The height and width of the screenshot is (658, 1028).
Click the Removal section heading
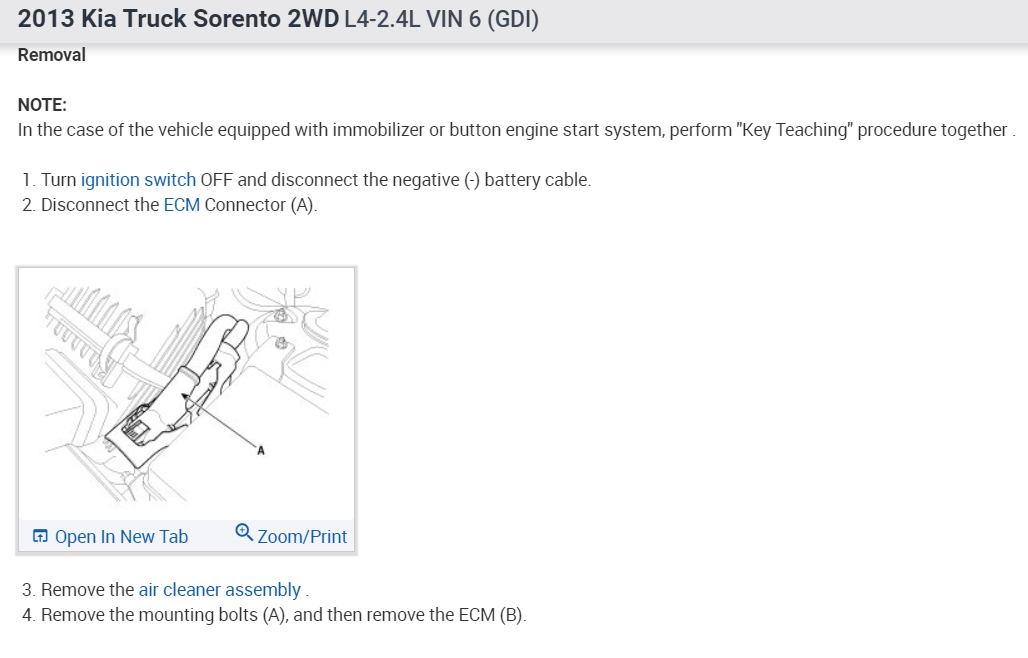point(52,55)
